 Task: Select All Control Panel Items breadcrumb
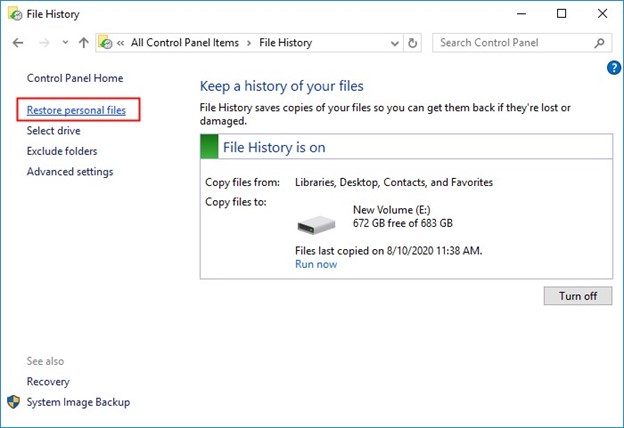pos(187,43)
